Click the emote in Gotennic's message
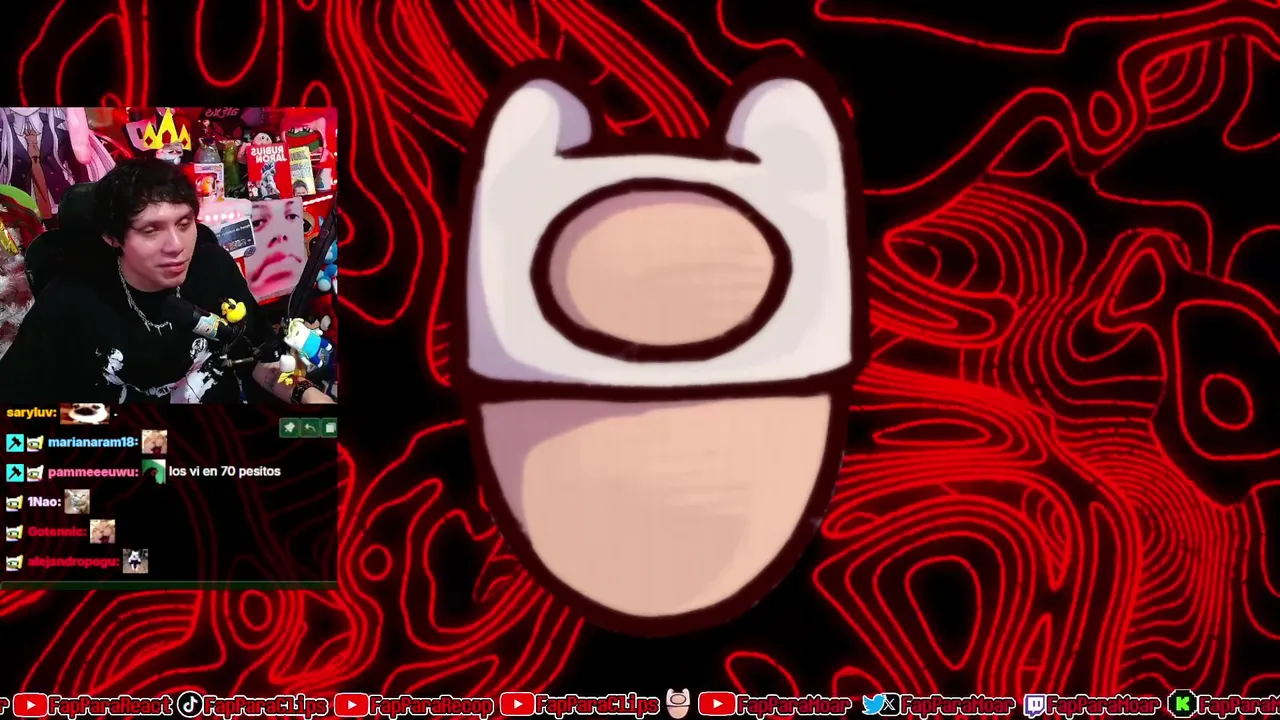Image resolution: width=1280 pixels, height=720 pixels. point(102,531)
